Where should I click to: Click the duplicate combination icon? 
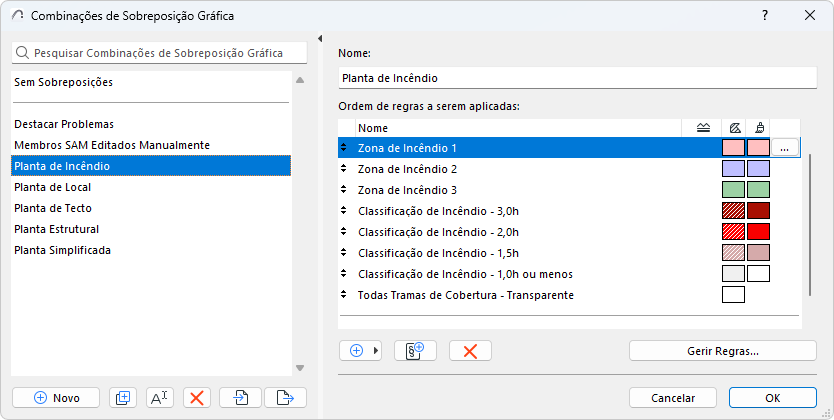123,397
